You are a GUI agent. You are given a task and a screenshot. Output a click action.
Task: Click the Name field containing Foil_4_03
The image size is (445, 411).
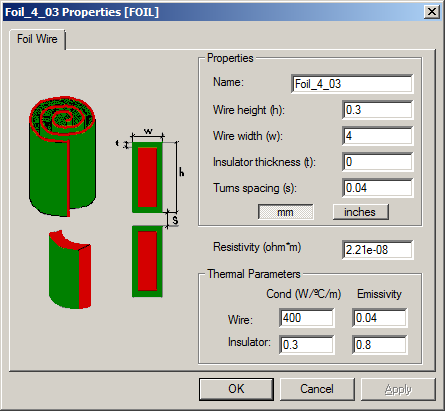(x=352, y=84)
